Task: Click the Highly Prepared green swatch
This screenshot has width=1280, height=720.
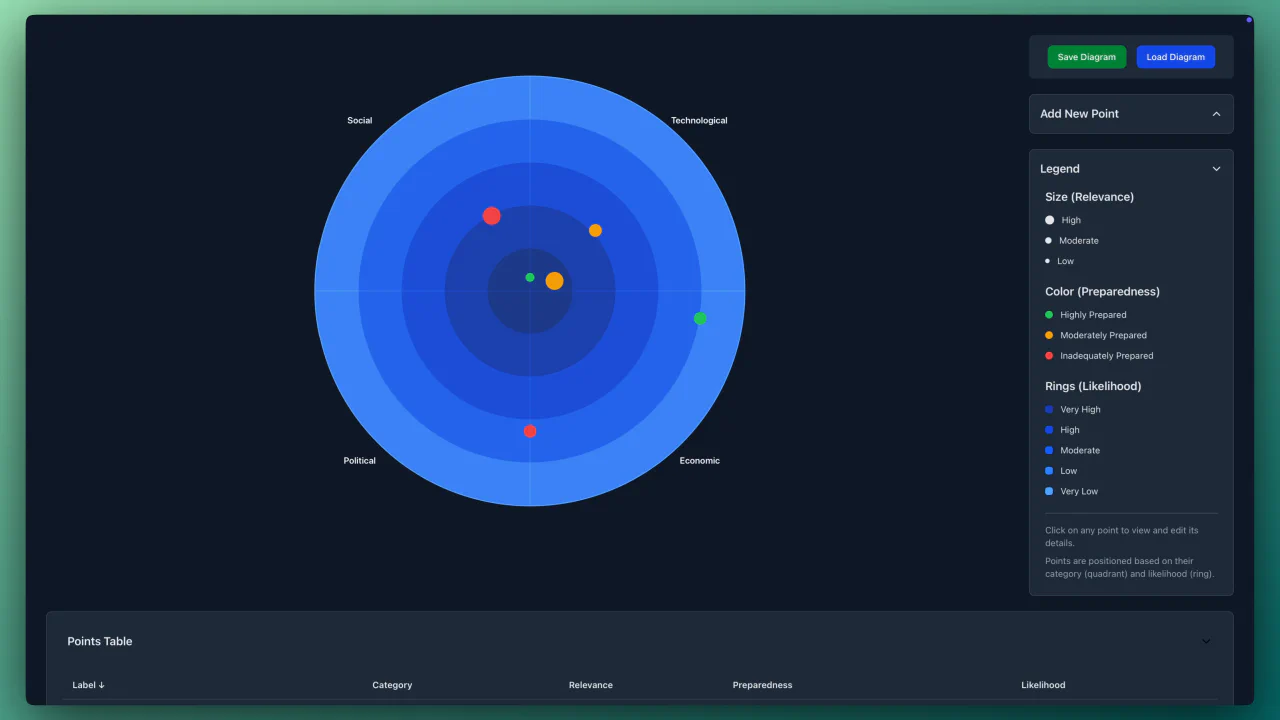Action: [x=1049, y=314]
